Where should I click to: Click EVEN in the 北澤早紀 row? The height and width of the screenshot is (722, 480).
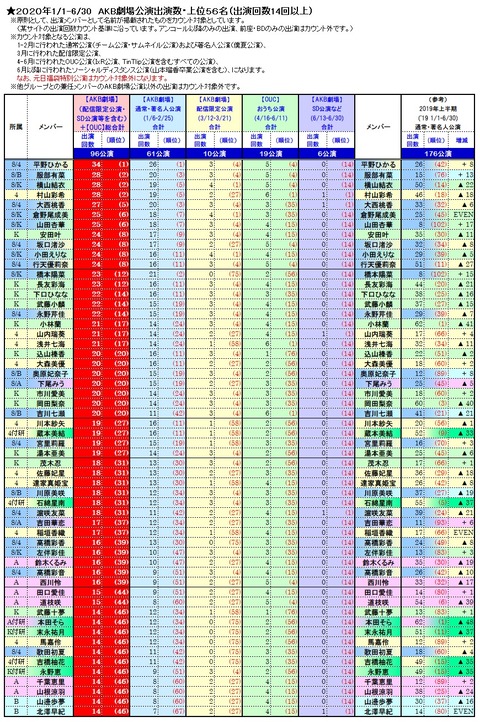(x=463, y=712)
